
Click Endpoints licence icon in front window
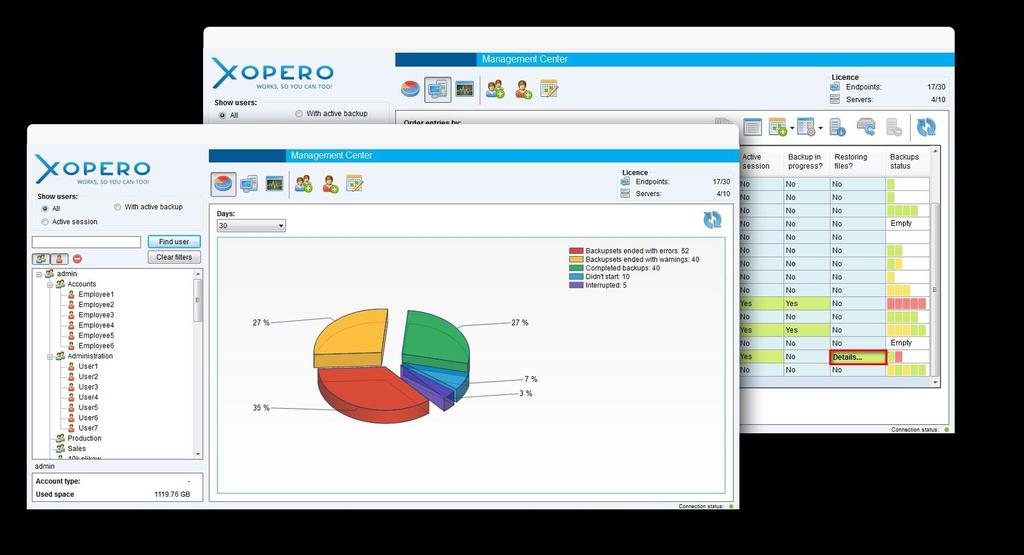coord(625,182)
